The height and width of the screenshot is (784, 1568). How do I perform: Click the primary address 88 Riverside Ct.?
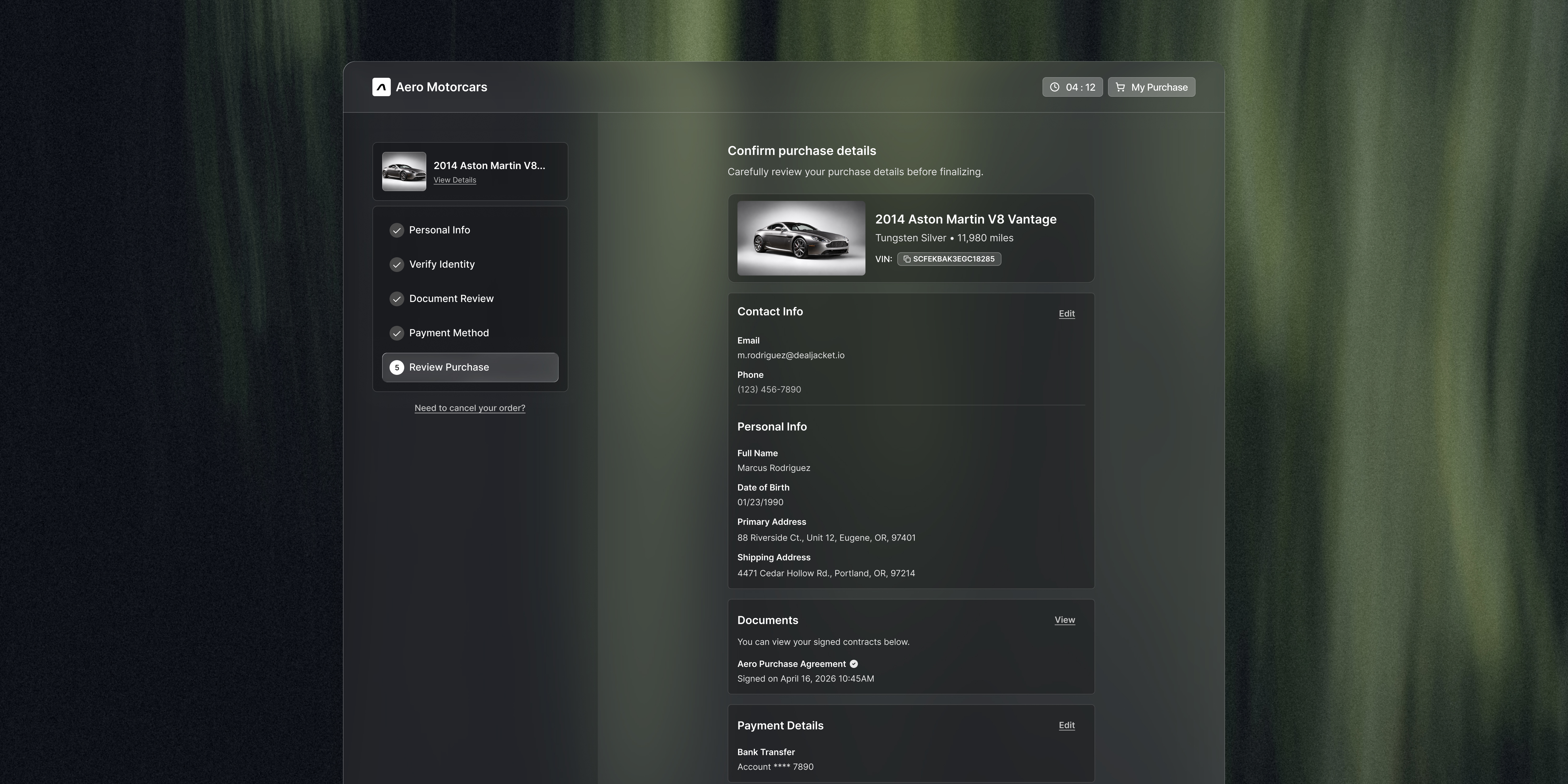point(826,538)
